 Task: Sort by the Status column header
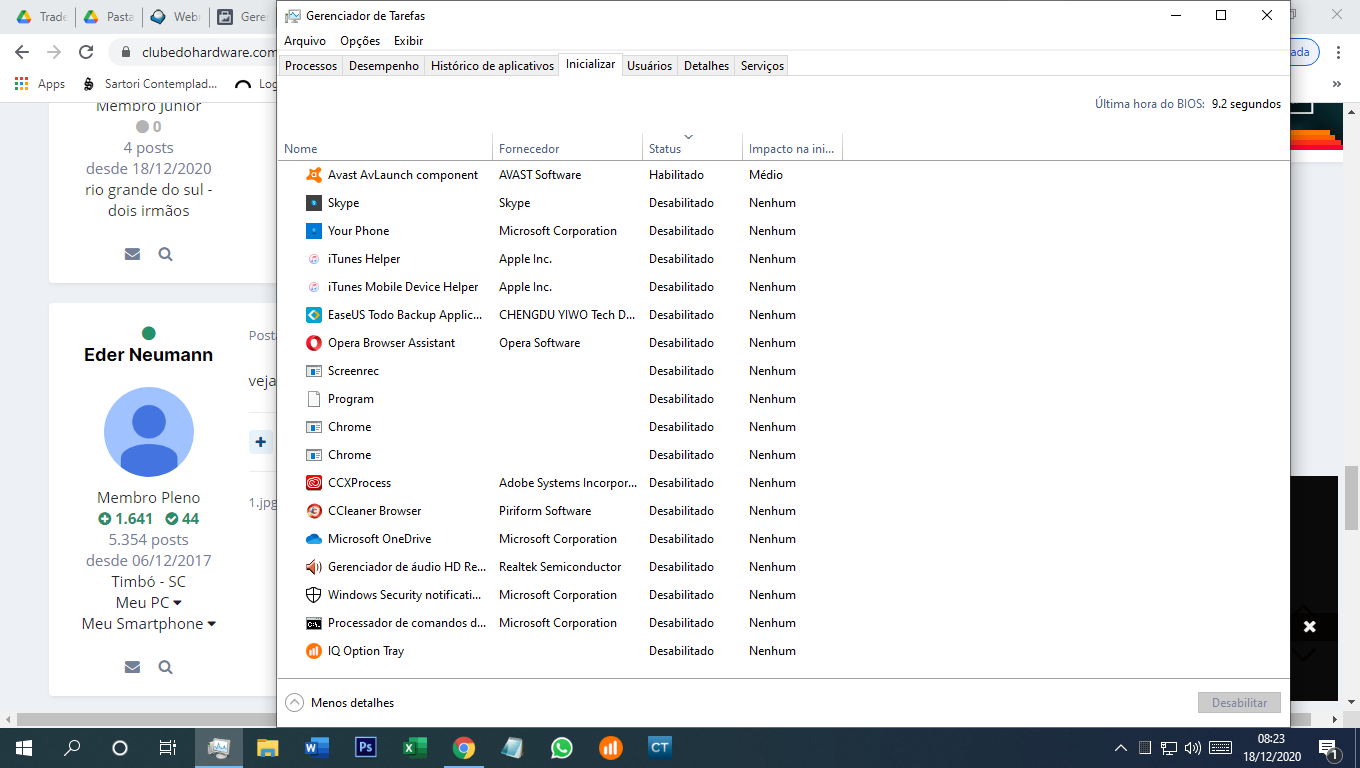pos(692,149)
